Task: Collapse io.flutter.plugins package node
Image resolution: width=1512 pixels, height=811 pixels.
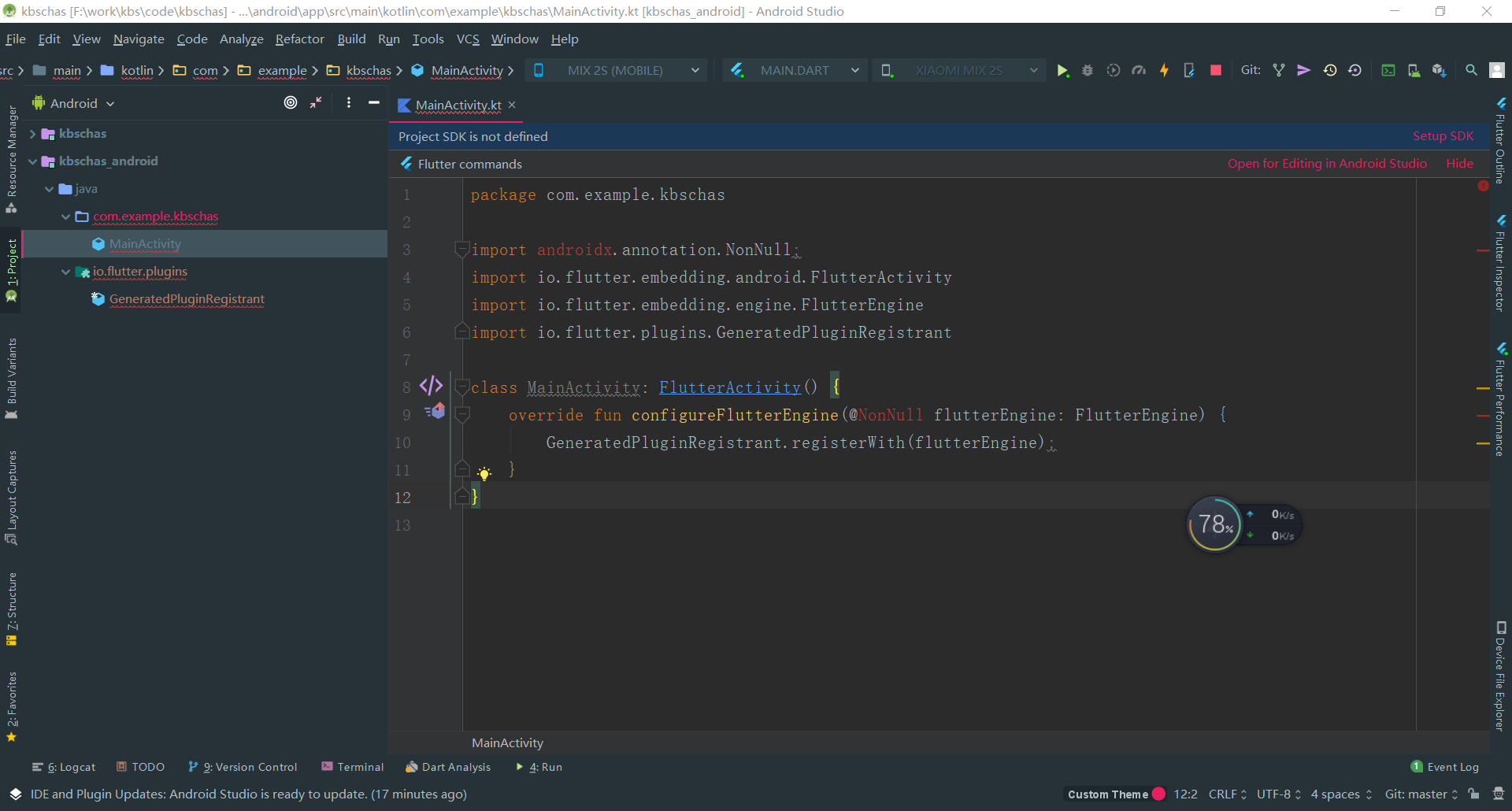Action: point(66,272)
